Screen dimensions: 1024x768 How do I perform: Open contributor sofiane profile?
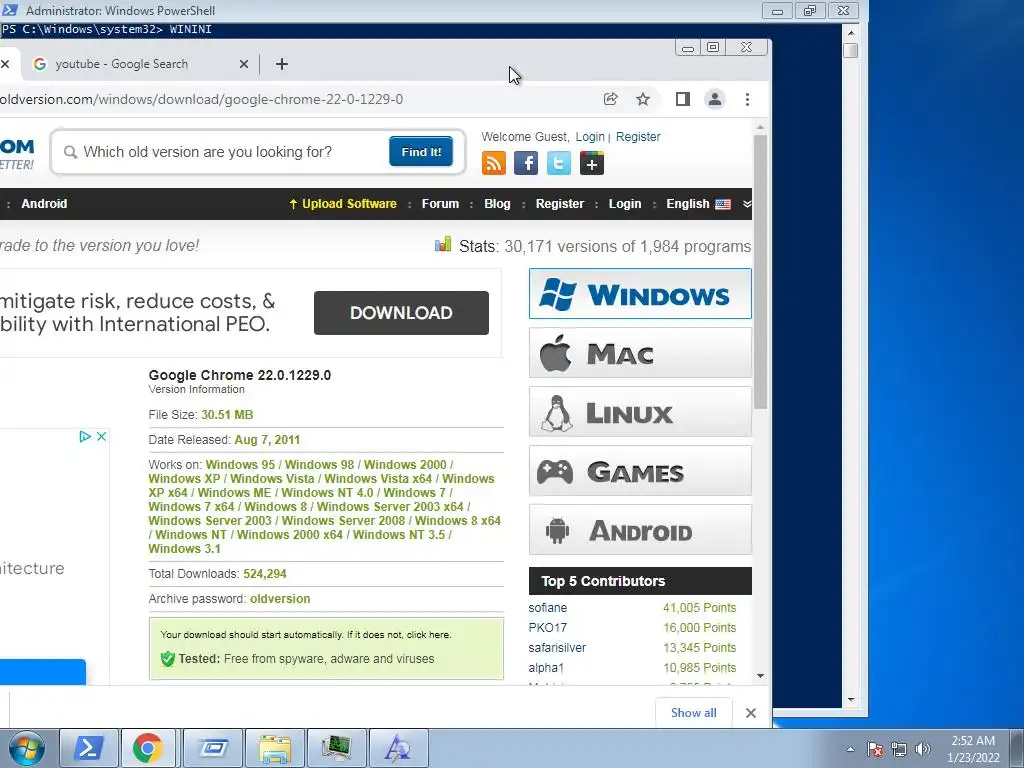coord(547,608)
